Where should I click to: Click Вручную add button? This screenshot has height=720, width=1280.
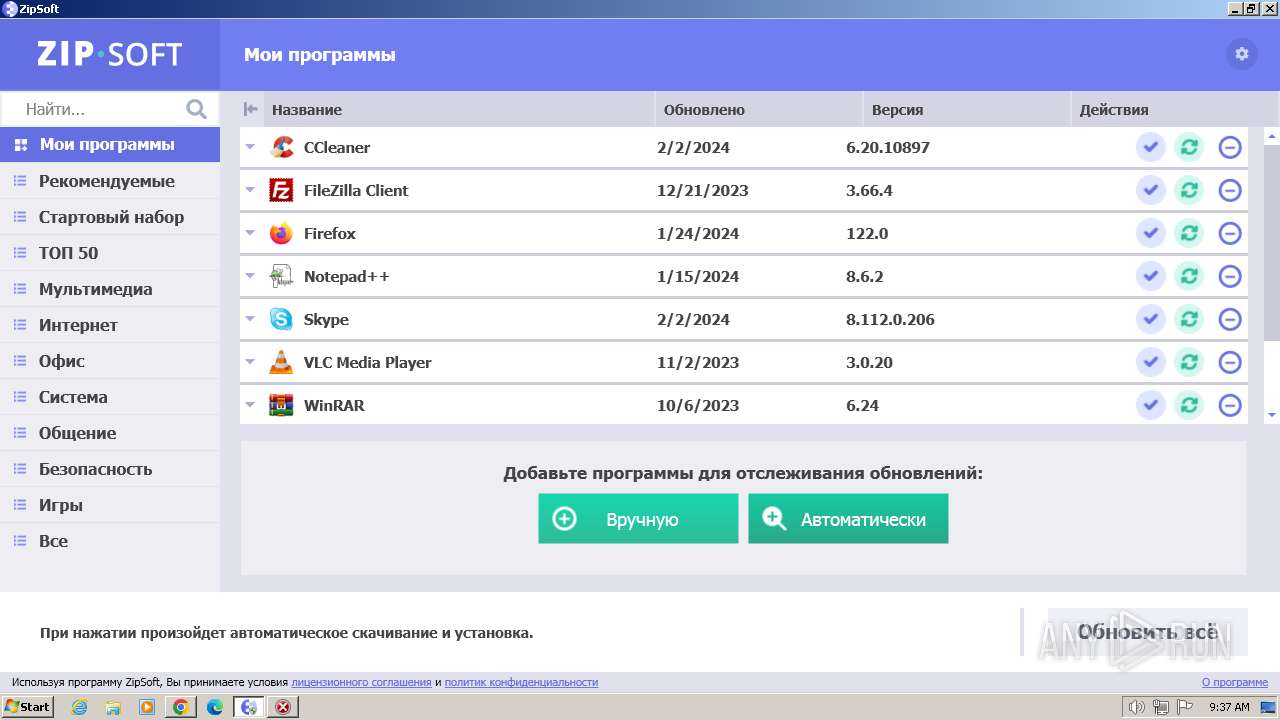point(638,519)
